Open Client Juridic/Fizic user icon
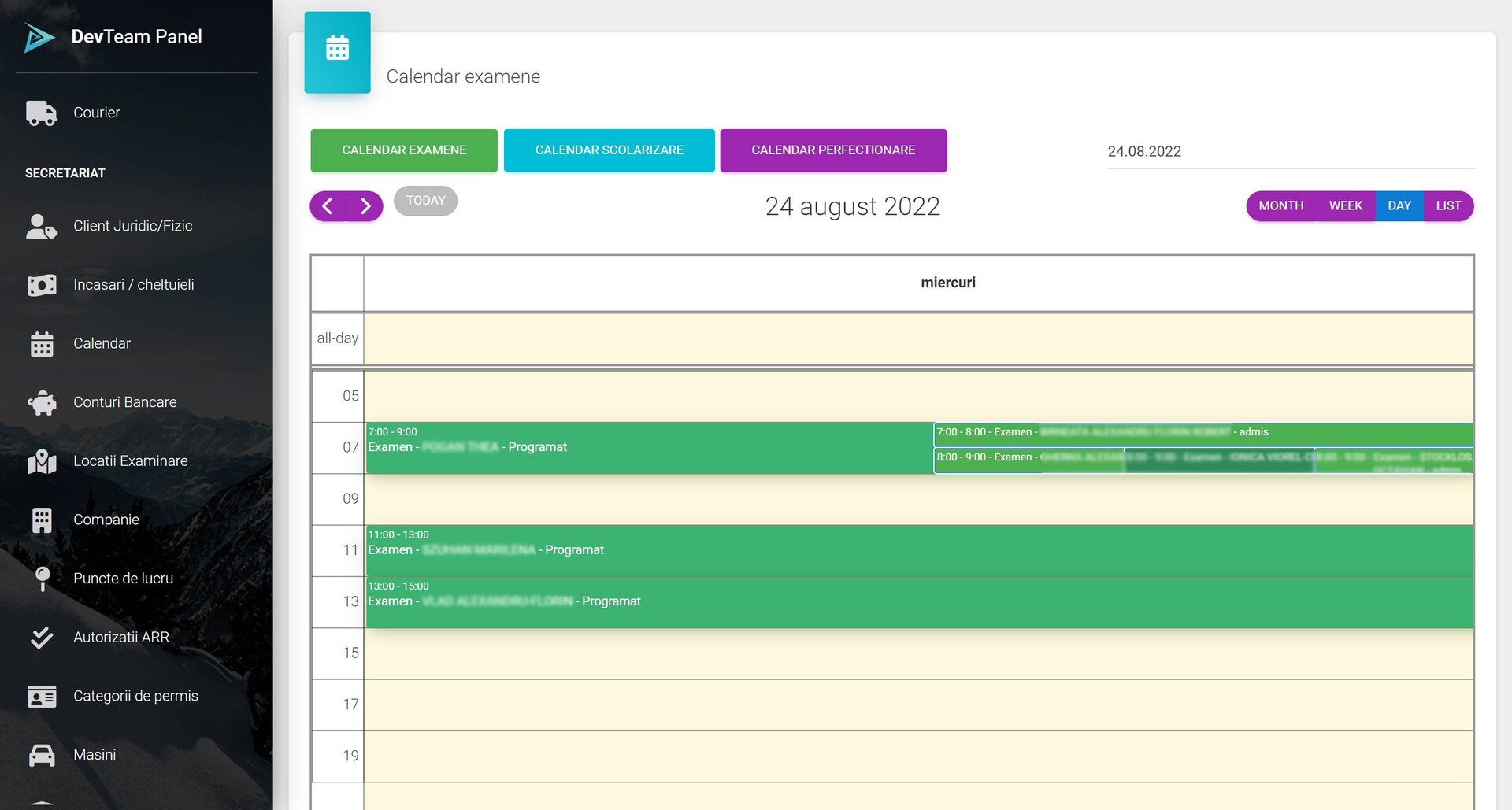Screen dimensions: 1512x810 pyautogui.click(x=41, y=227)
